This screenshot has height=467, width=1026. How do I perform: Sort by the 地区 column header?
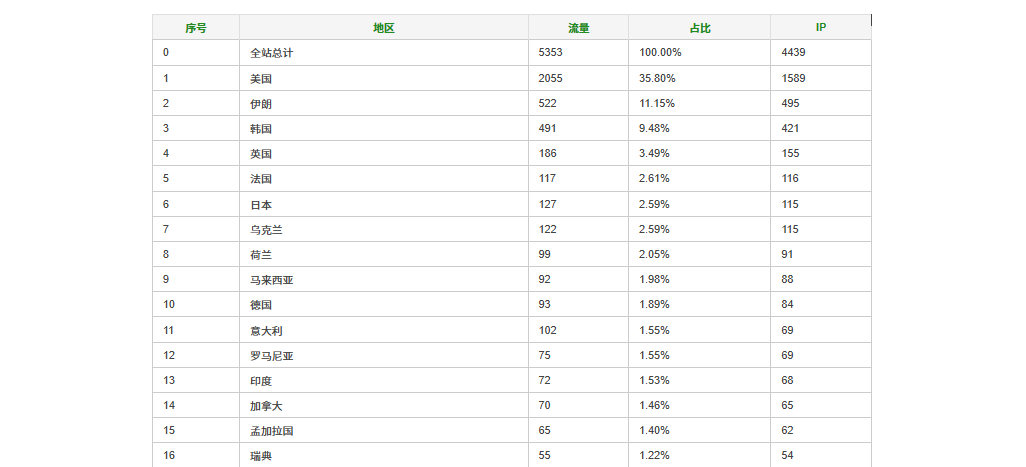coord(384,28)
